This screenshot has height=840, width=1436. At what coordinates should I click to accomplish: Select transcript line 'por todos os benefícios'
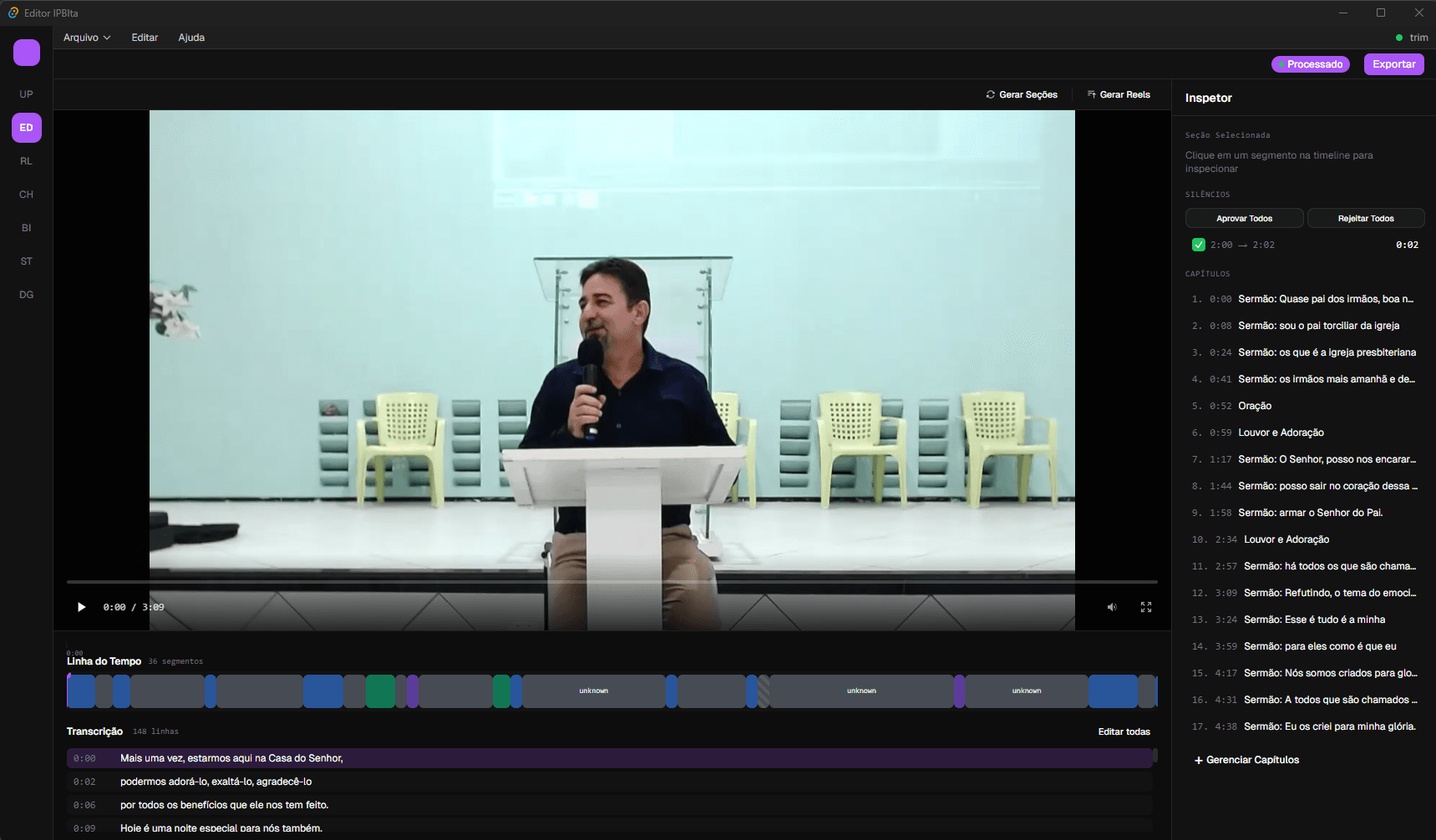(x=610, y=805)
